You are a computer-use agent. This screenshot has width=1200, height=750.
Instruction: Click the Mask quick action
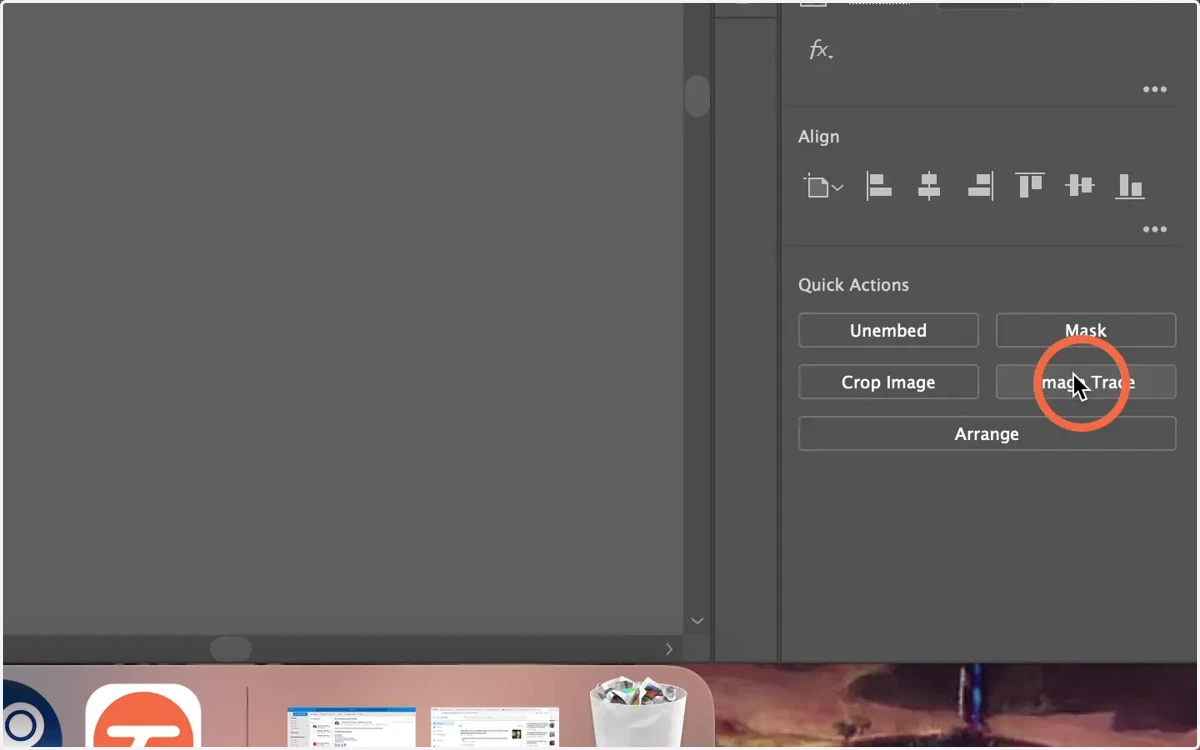(x=1086, y=330)
